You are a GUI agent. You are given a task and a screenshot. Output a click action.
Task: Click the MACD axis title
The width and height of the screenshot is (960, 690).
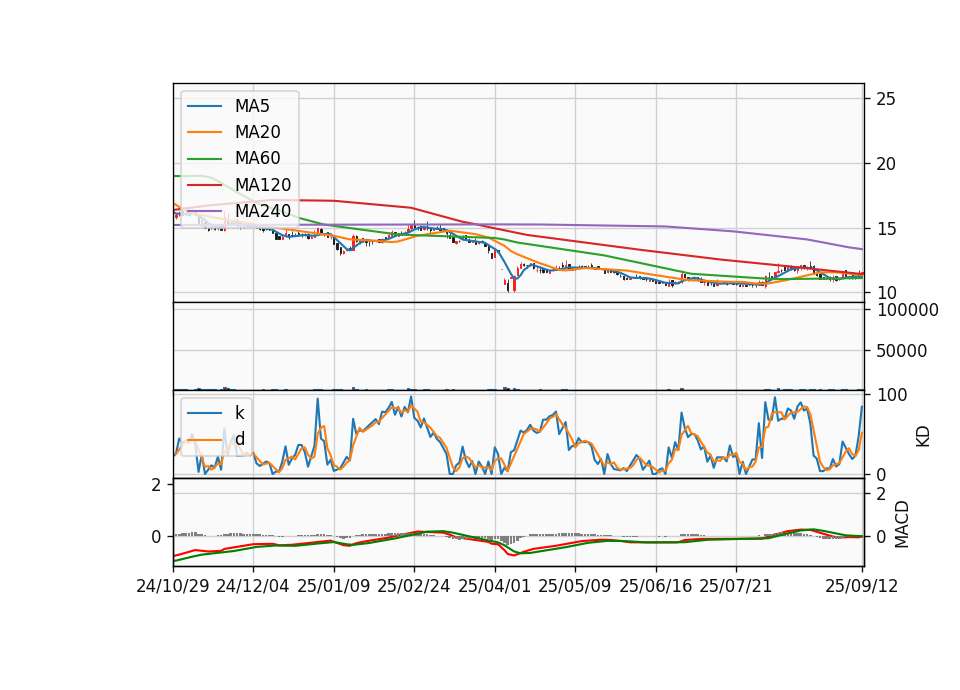[902, 524]
